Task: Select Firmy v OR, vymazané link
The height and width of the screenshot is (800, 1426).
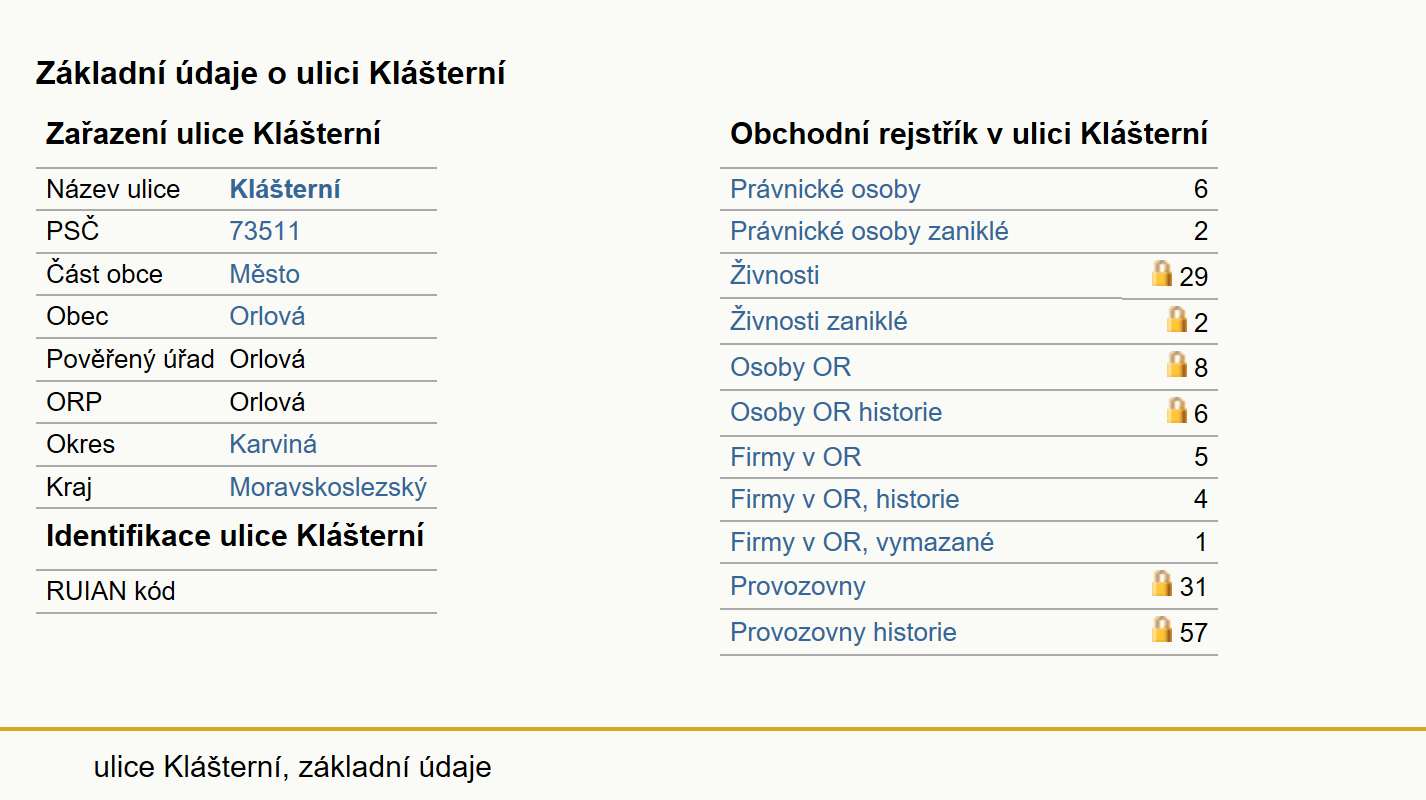Action: [862, 542]
